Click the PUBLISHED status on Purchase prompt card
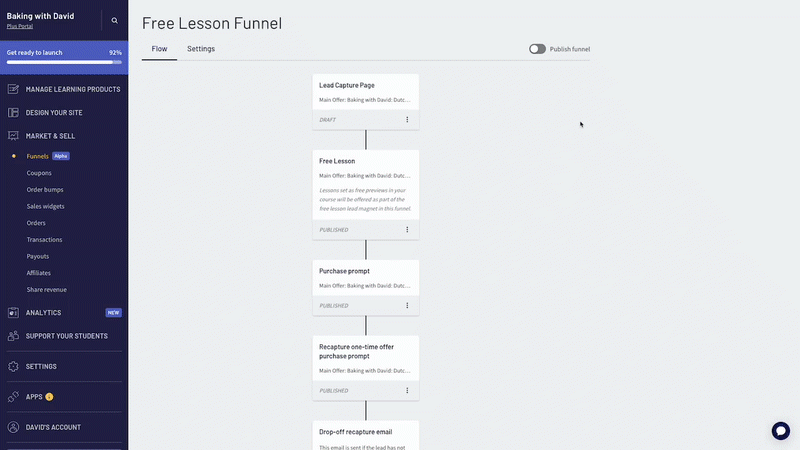 (x=334, y=306)
